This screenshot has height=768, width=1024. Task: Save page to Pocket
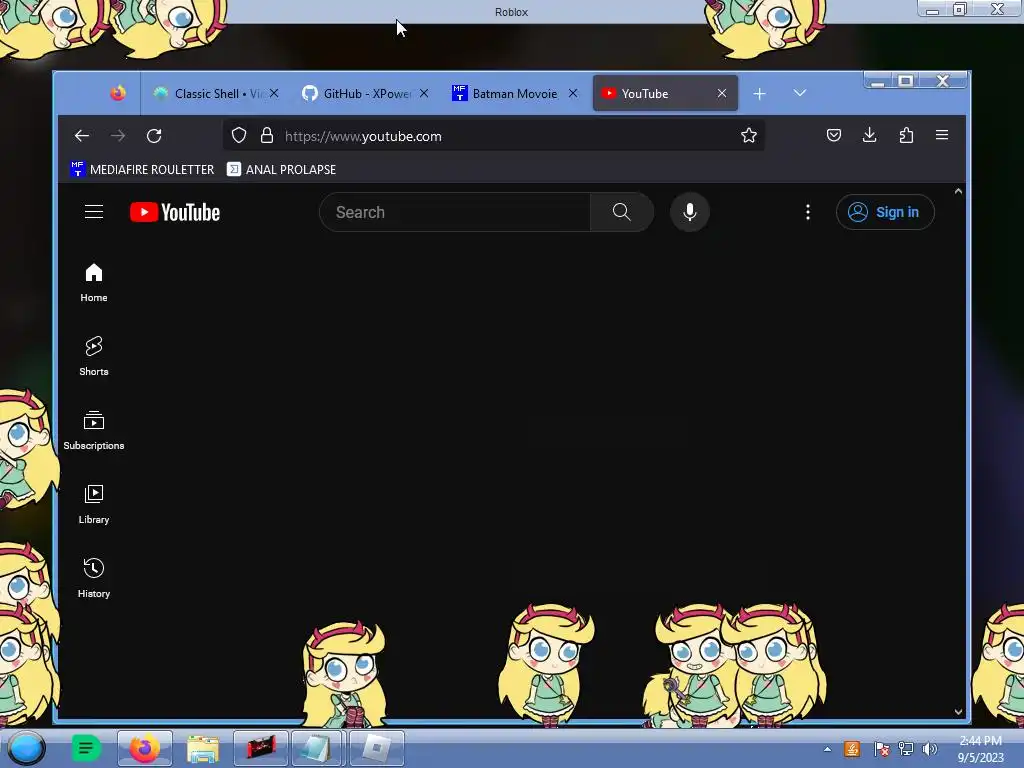(x=833, y=135)
